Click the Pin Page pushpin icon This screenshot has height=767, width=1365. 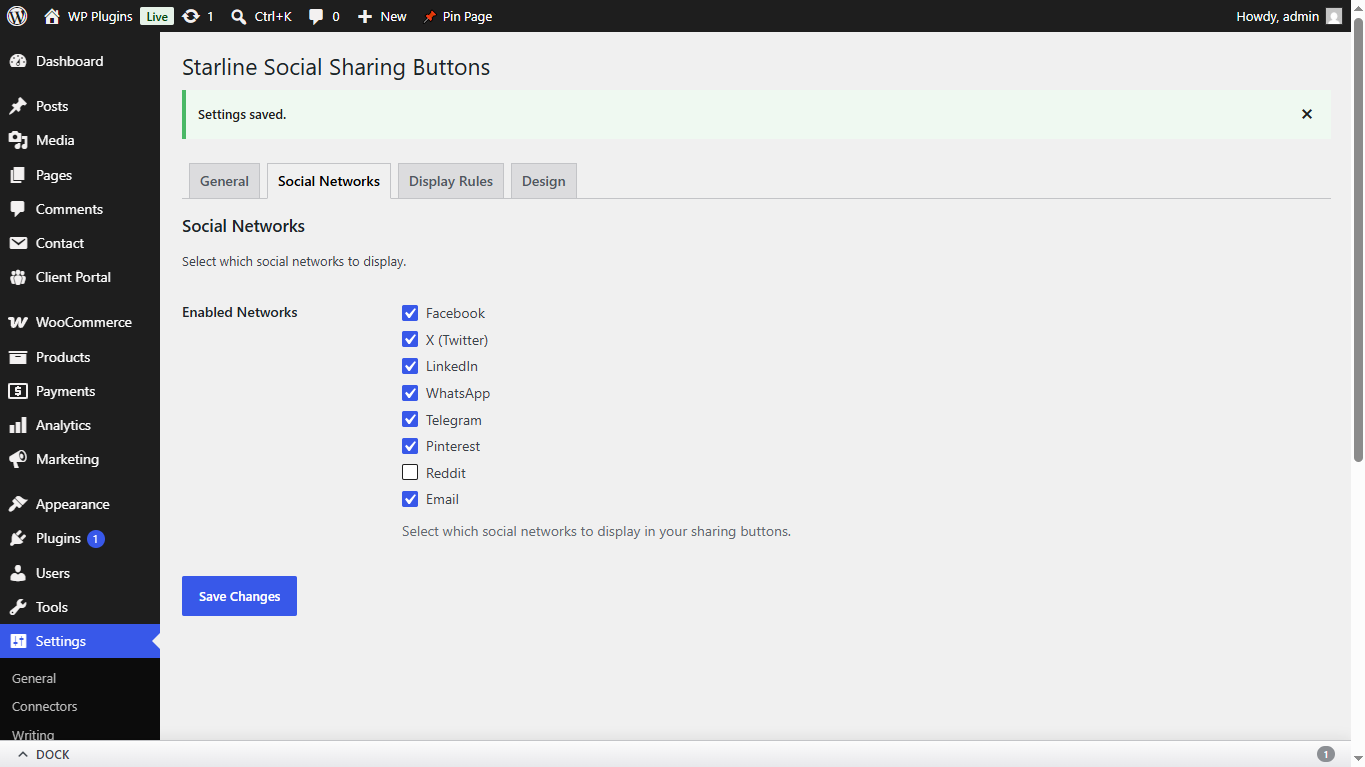coord(430,16)
